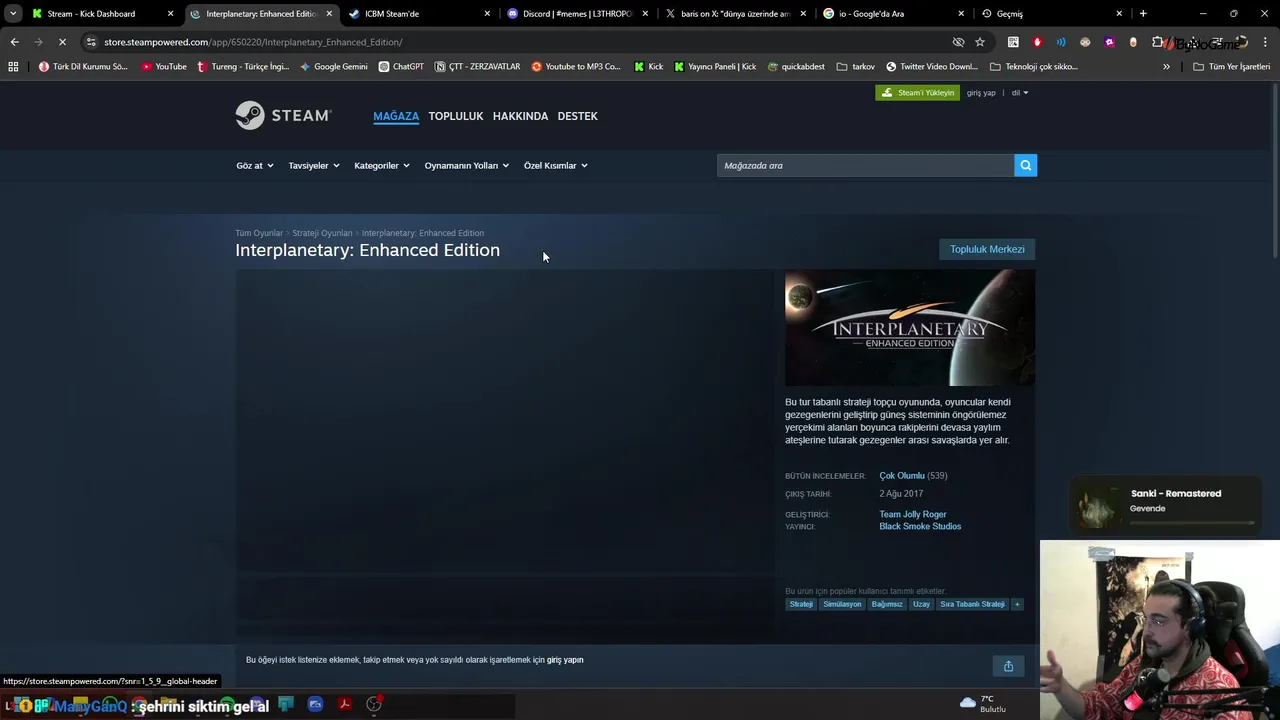Switch to the baris on X tab
Screen dimensions: 1280x720
click(x=733, y=14)
